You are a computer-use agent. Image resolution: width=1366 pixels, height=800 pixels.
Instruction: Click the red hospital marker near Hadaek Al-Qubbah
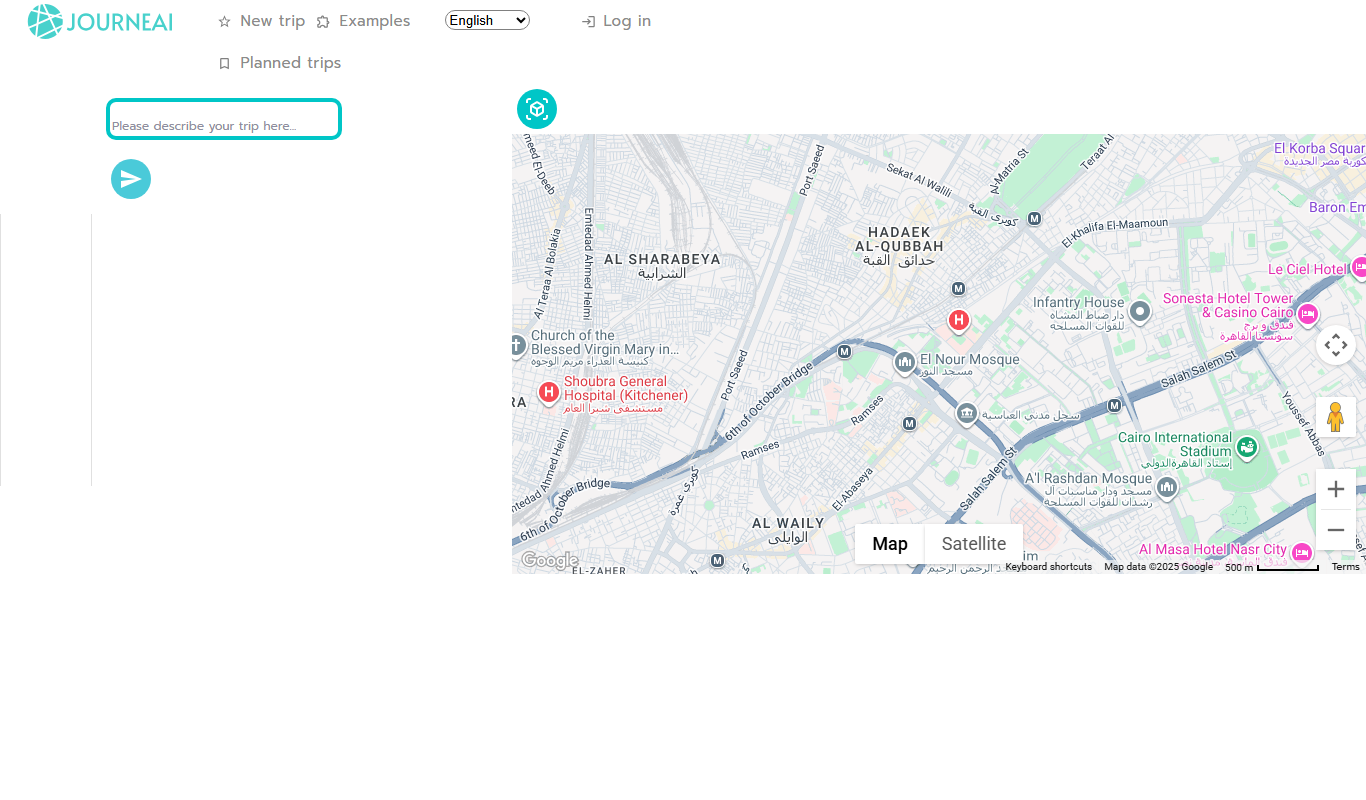(x=958, y=320)
